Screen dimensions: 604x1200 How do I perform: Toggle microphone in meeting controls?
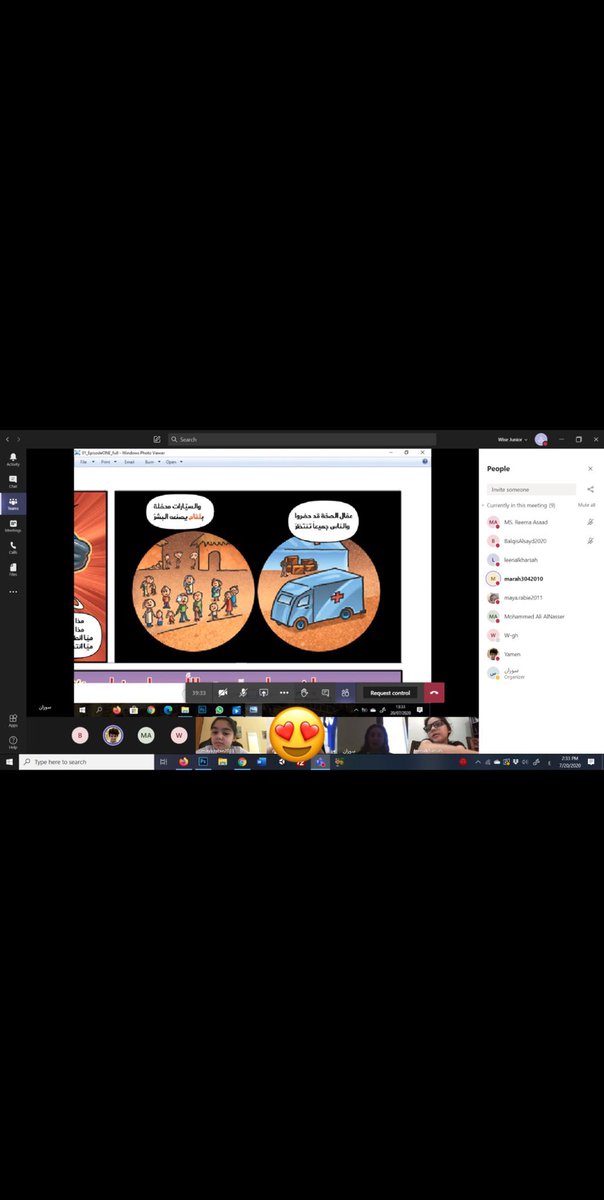coord(243,692)
